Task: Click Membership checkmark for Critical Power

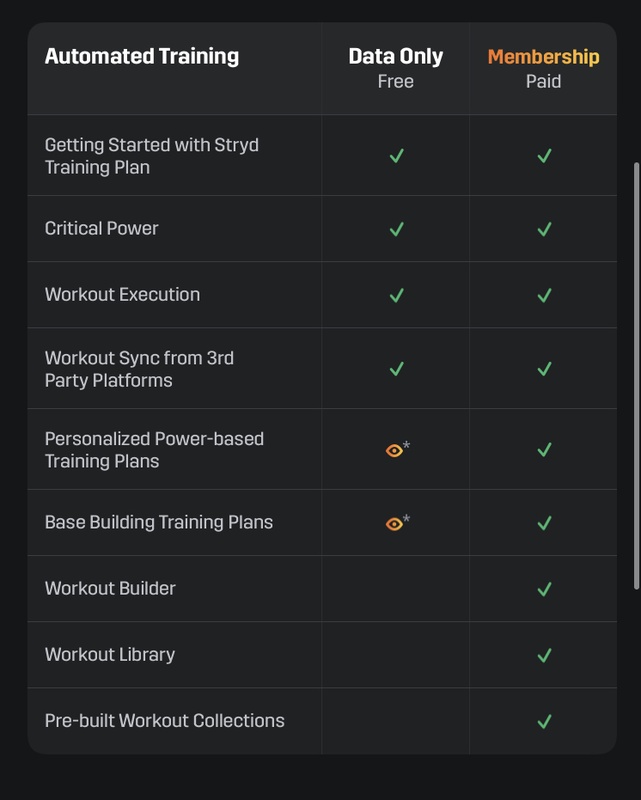Action: pos(544,229)
